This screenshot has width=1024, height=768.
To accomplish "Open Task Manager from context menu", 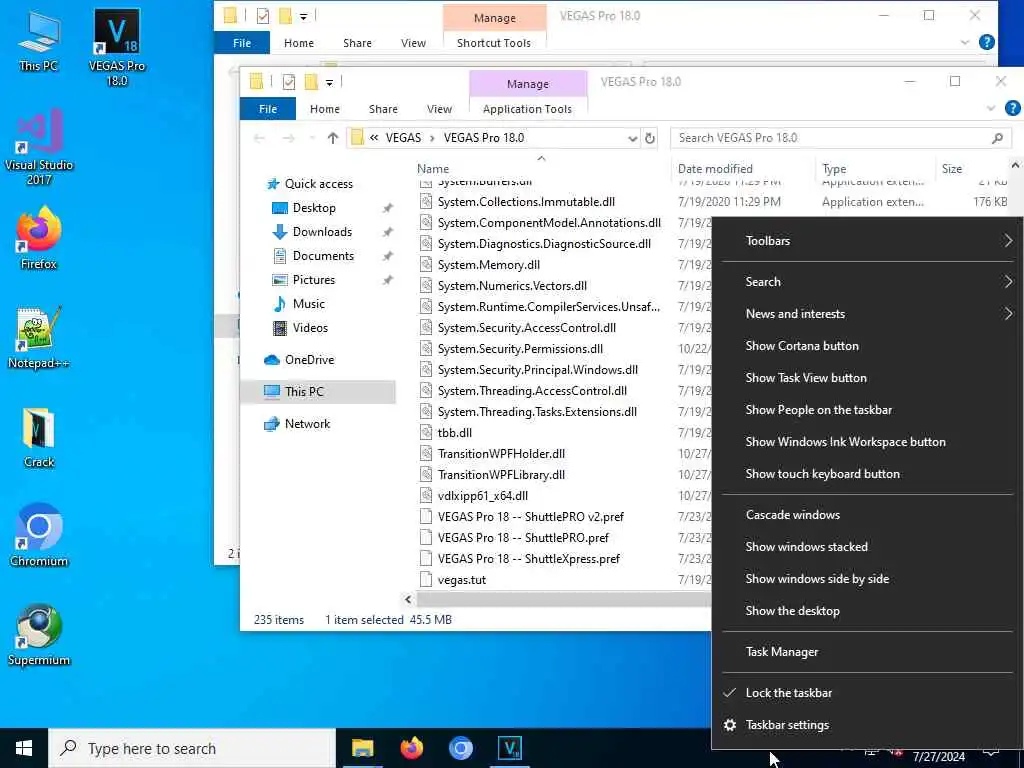I will (x=867, y=652).
